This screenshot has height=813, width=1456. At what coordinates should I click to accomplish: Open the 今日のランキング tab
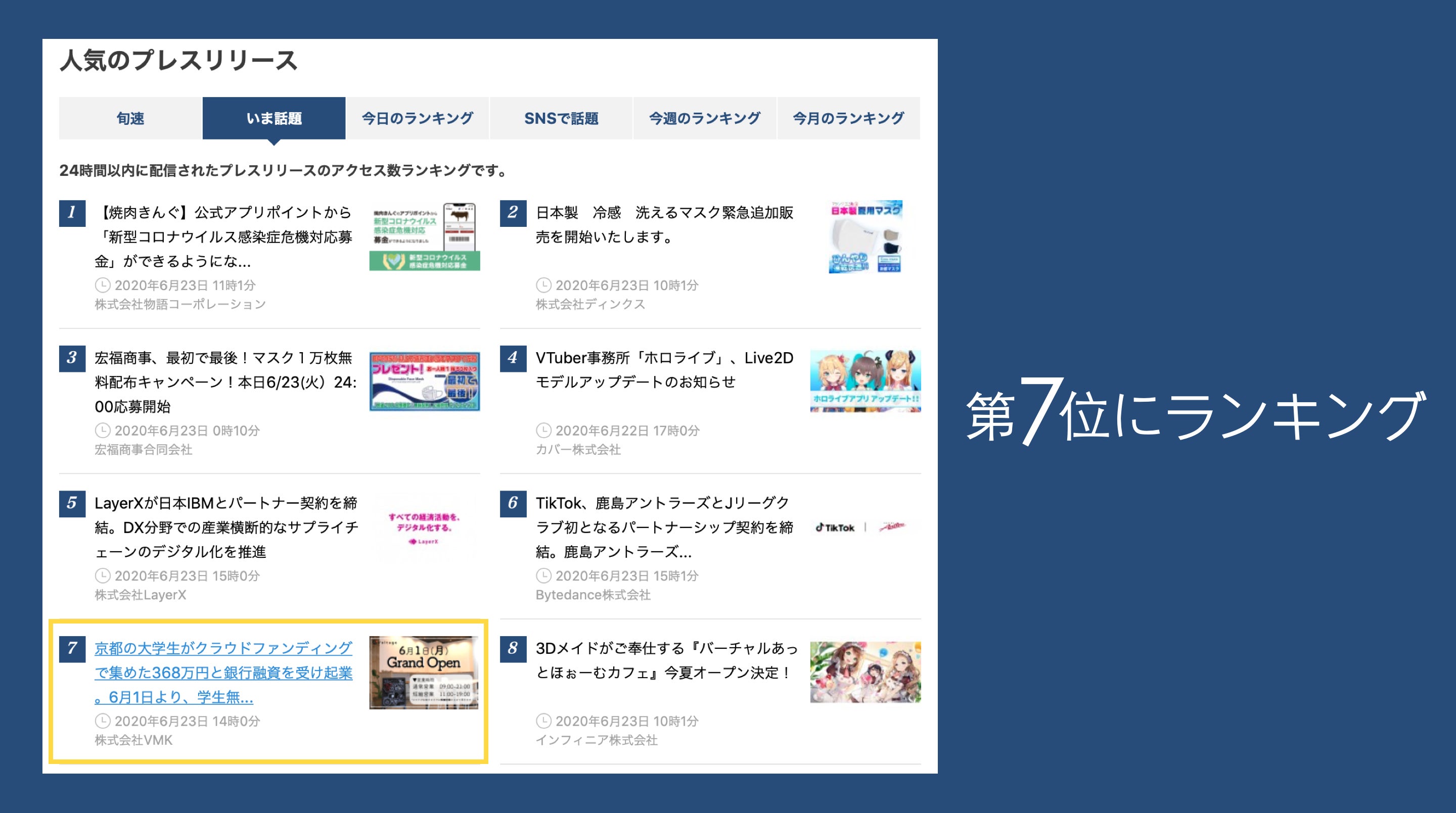pyautogui.click(x=417, y=118)
